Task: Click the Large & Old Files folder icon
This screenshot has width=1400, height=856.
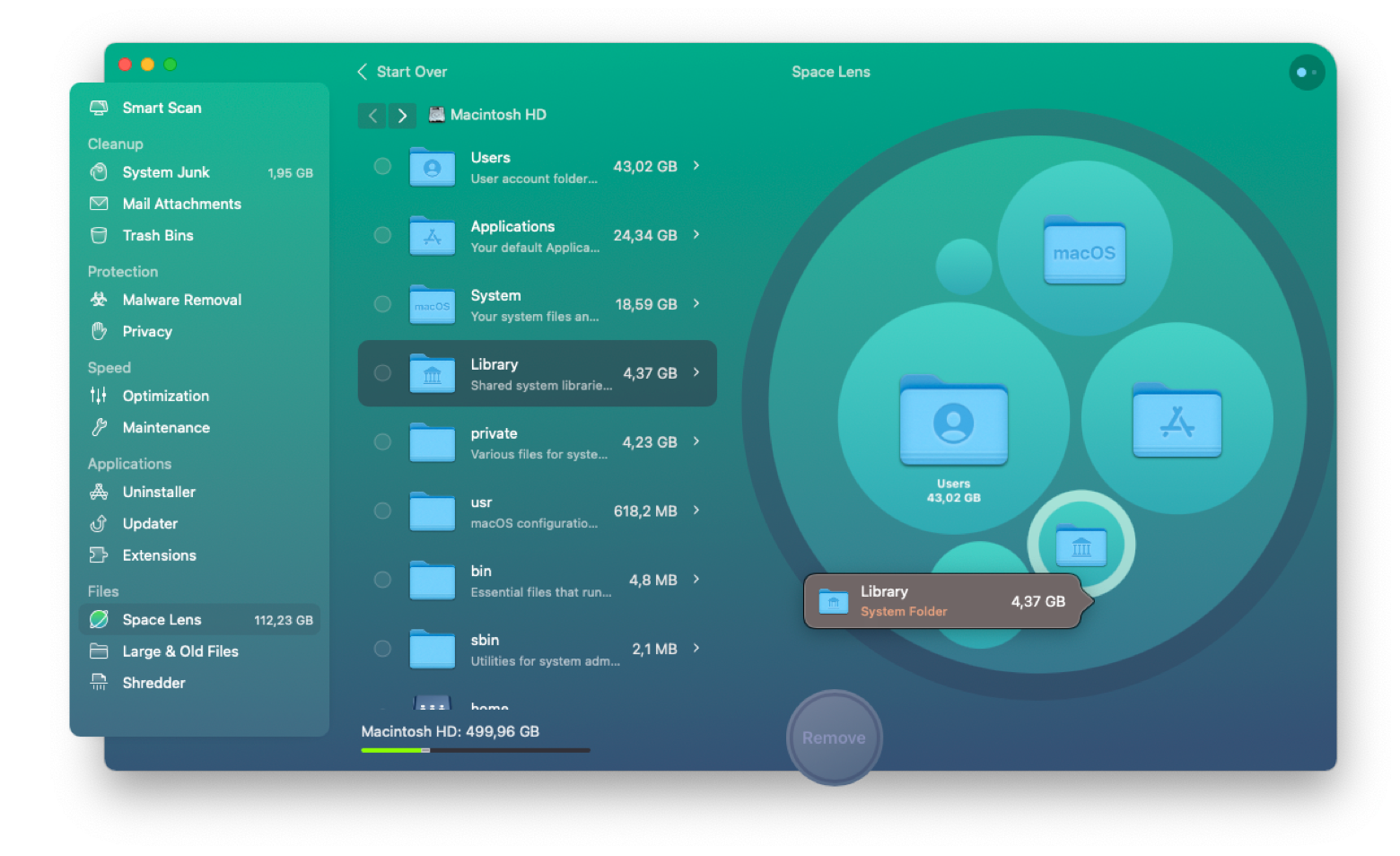Action: pyautogui.click(x=99, y=651)
